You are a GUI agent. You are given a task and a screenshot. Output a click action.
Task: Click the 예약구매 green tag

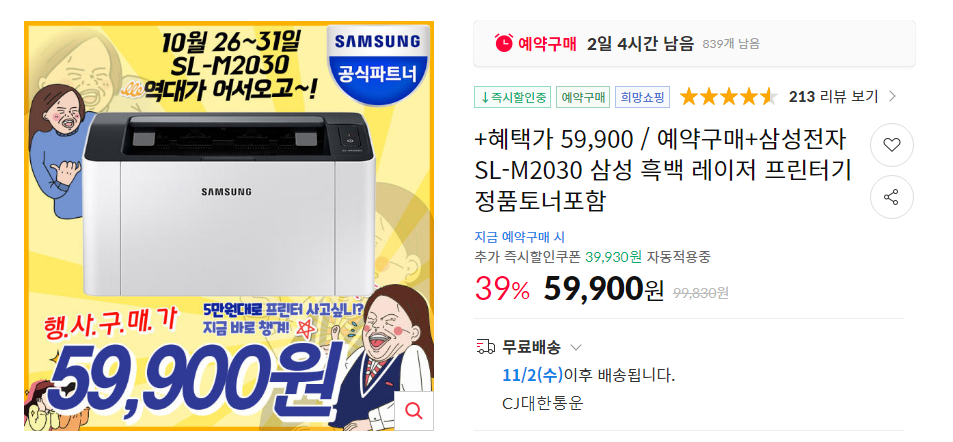[582, 97]
